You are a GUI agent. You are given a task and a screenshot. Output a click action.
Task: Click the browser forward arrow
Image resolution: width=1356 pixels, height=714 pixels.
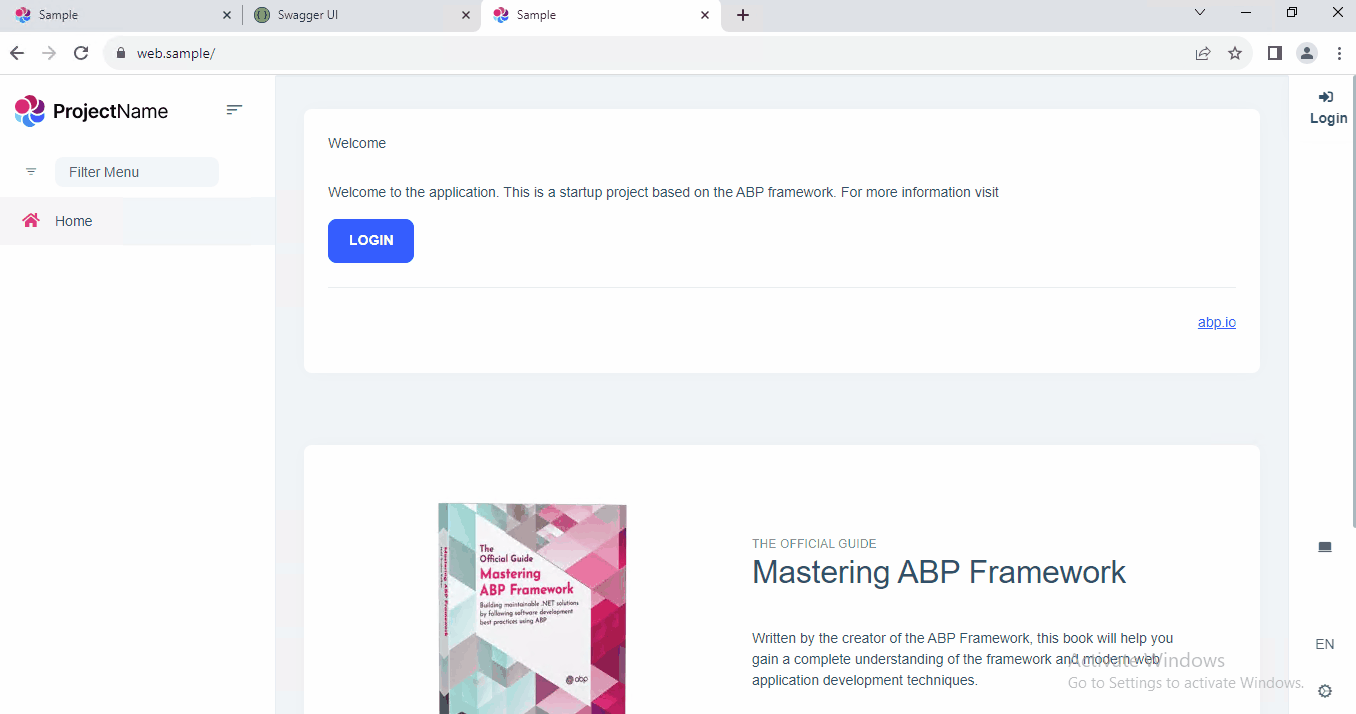click(x=49, y=53)
